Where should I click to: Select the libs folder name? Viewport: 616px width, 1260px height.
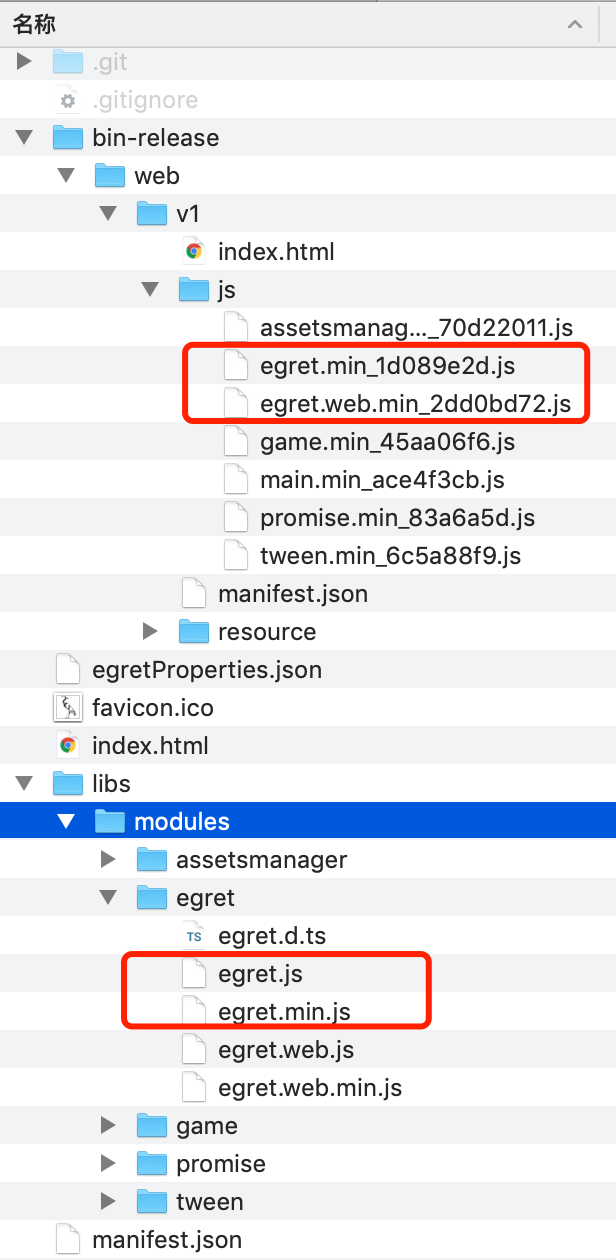click(111, 784)
